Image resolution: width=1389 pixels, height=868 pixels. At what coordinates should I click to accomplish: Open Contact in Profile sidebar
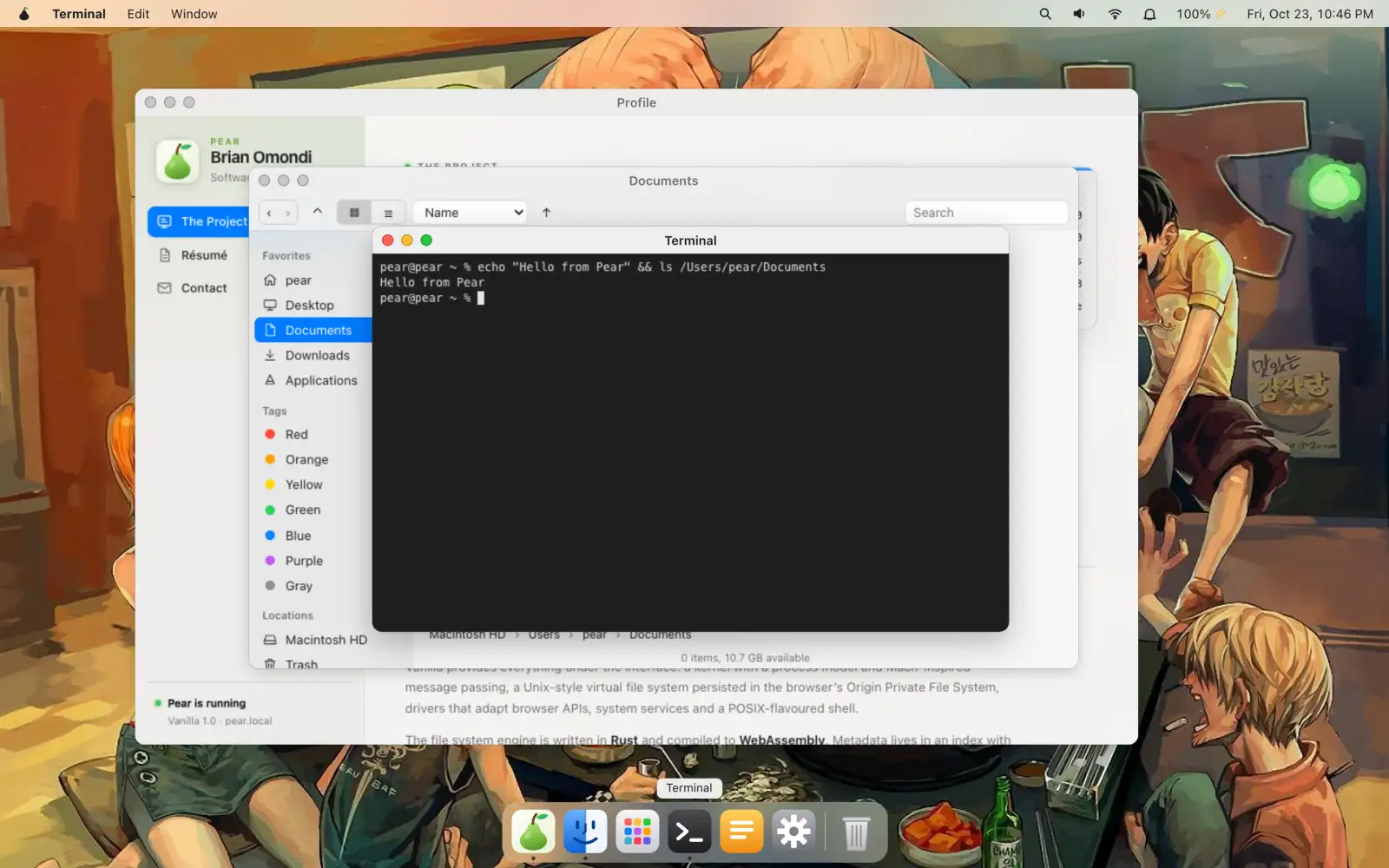coord(204,288)
